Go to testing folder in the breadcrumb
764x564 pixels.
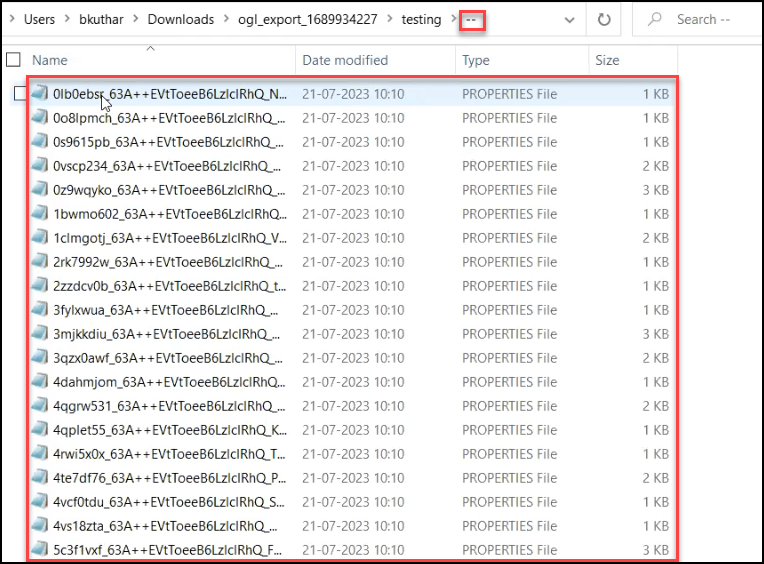click(x=421, y=19)
